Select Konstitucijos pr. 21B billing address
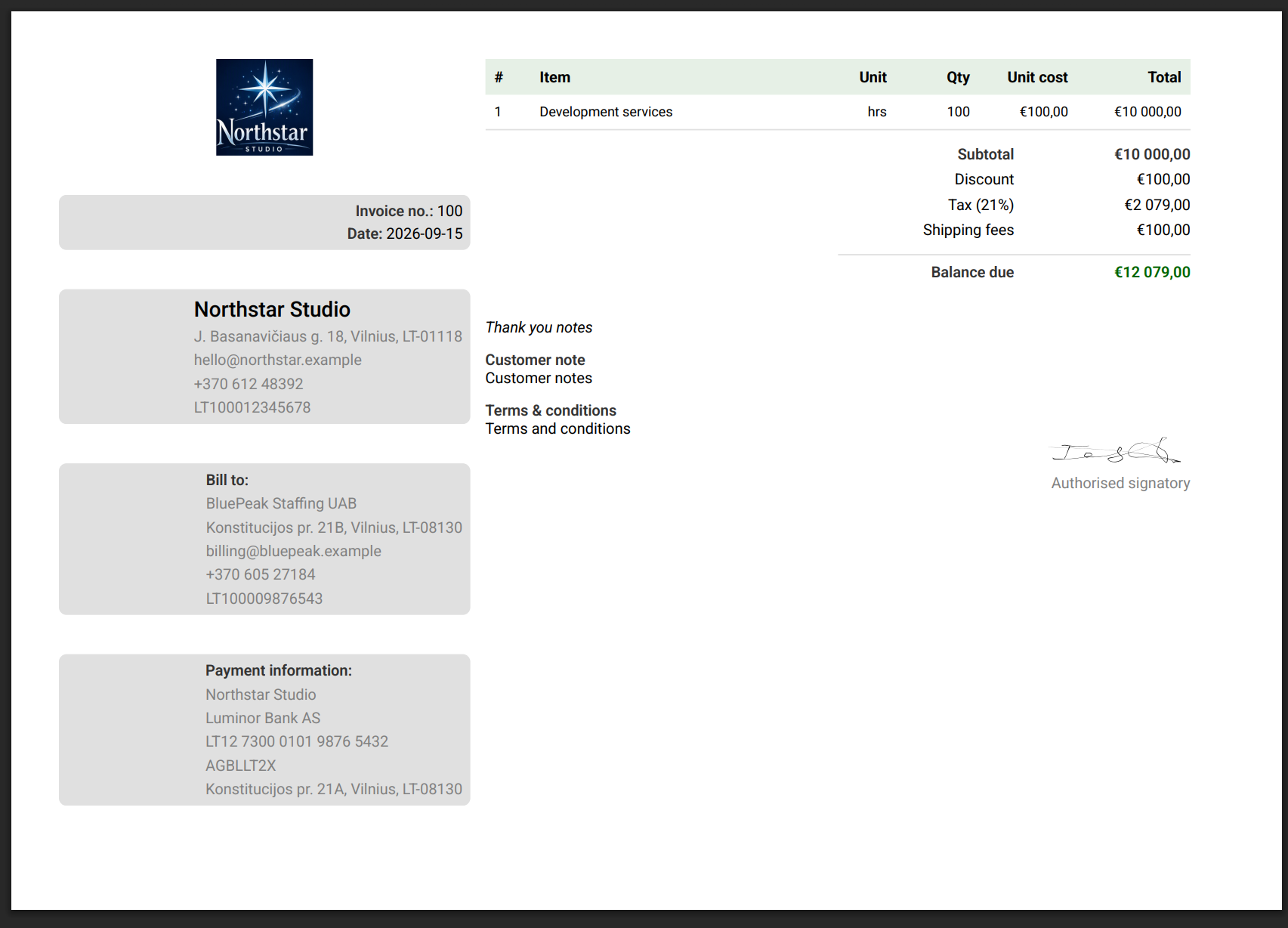The image size is (1288, 928). pos(334,527)
